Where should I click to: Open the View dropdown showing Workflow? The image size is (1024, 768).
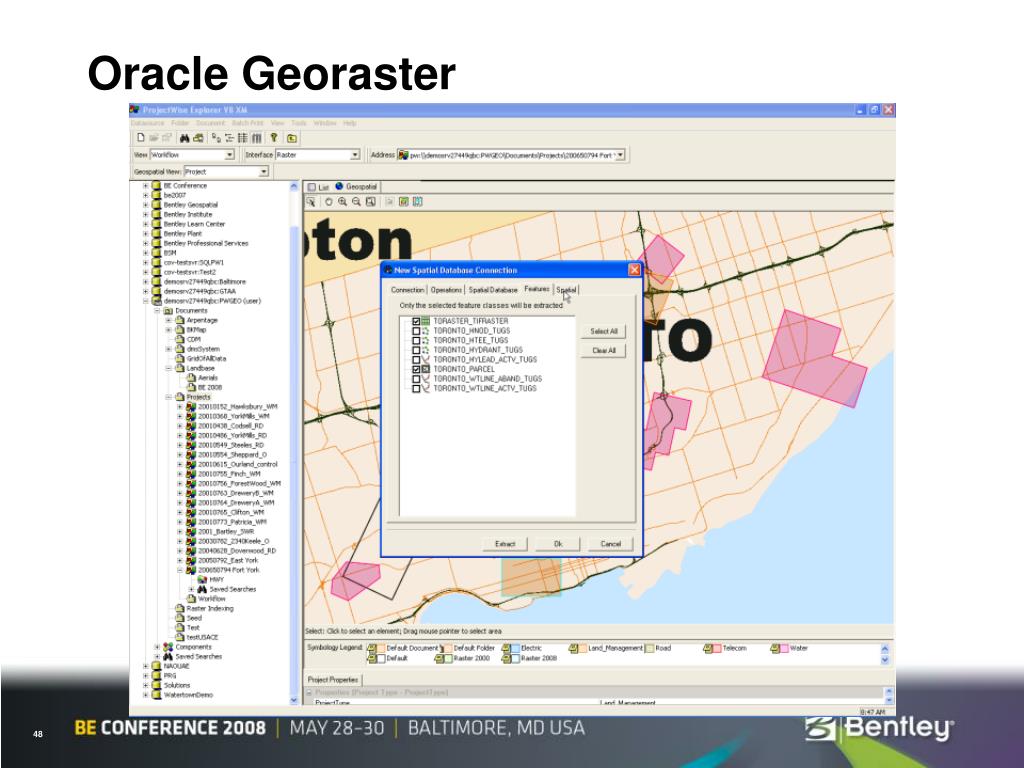(230, 155)
